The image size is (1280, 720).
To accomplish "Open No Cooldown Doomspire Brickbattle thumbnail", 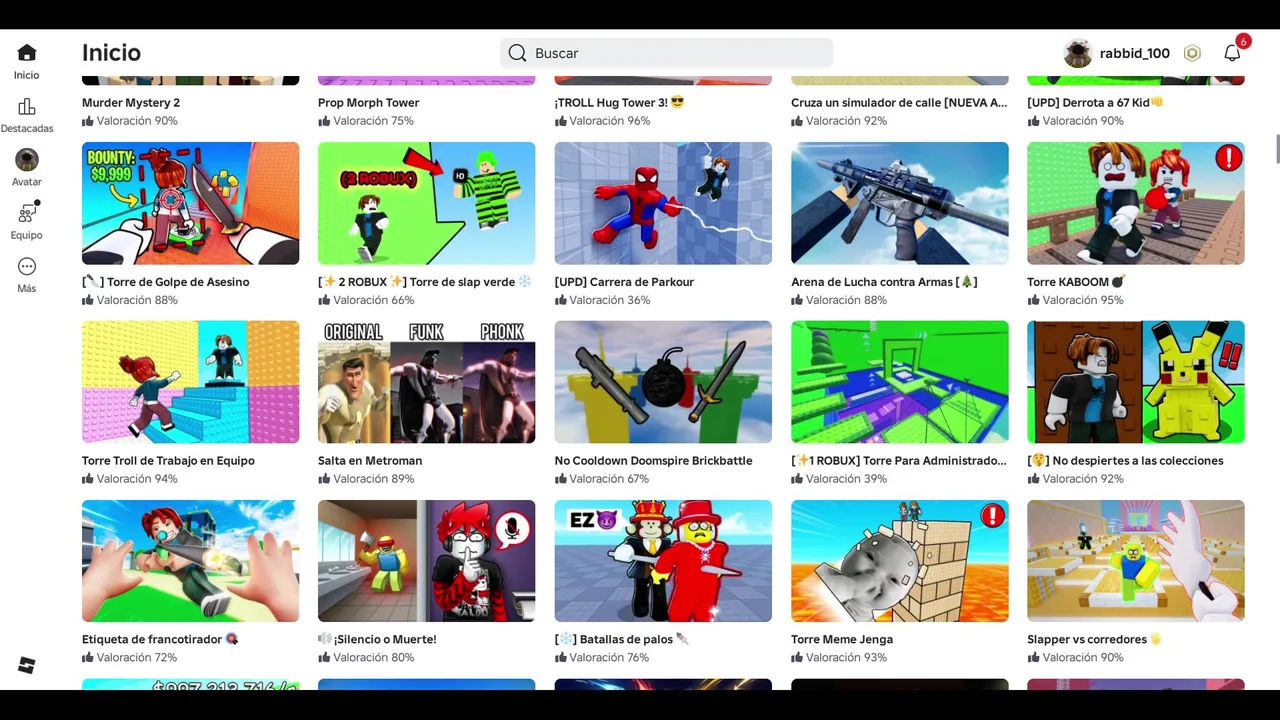I will (x=663, y=382).
